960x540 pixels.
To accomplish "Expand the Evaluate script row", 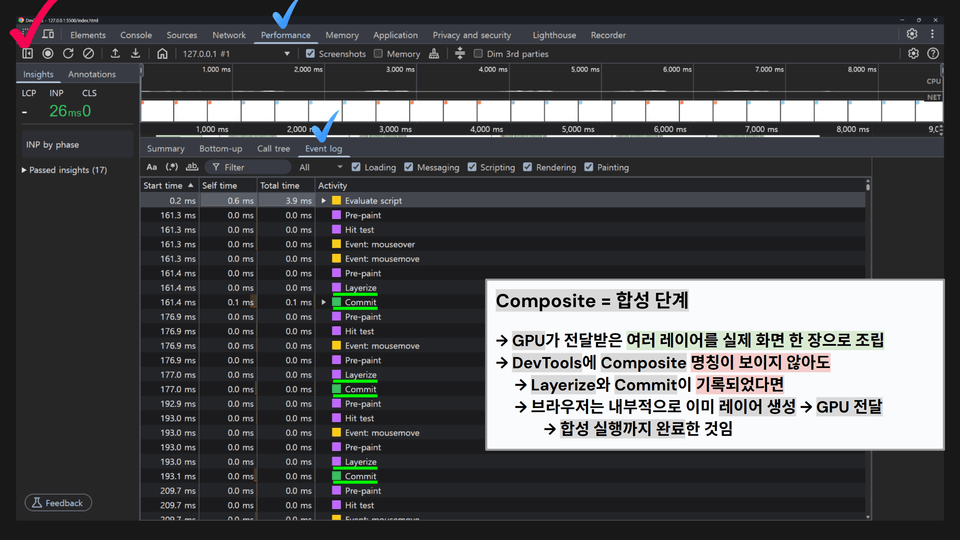I will point(324,201).
